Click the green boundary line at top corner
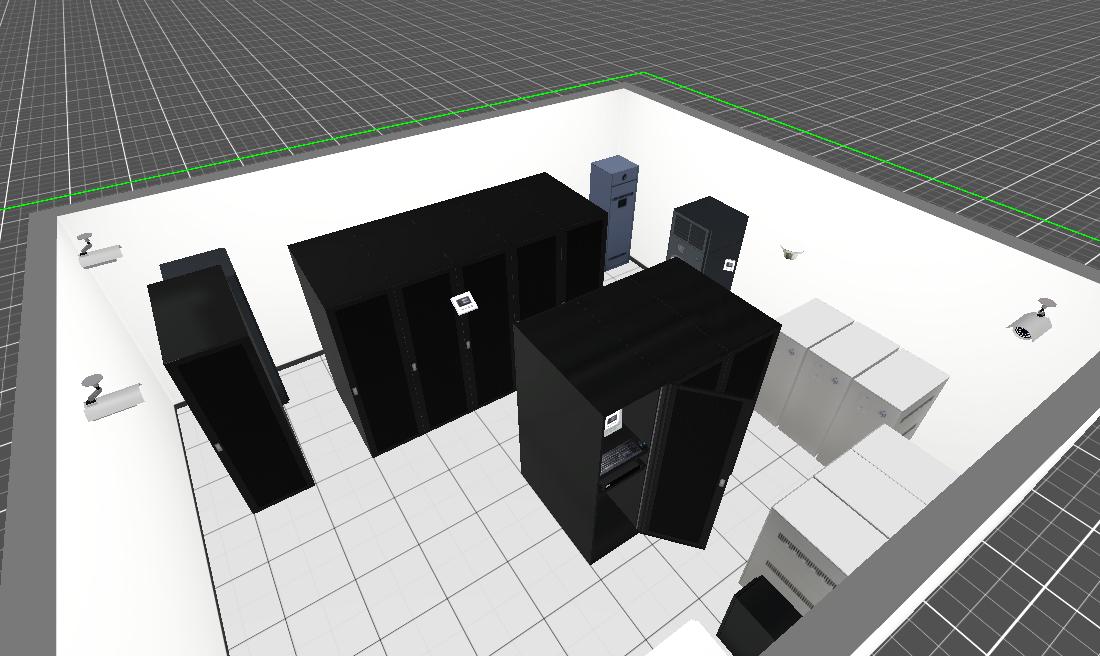This screenshot has height=656, width=1100. (x=641, y=74)
